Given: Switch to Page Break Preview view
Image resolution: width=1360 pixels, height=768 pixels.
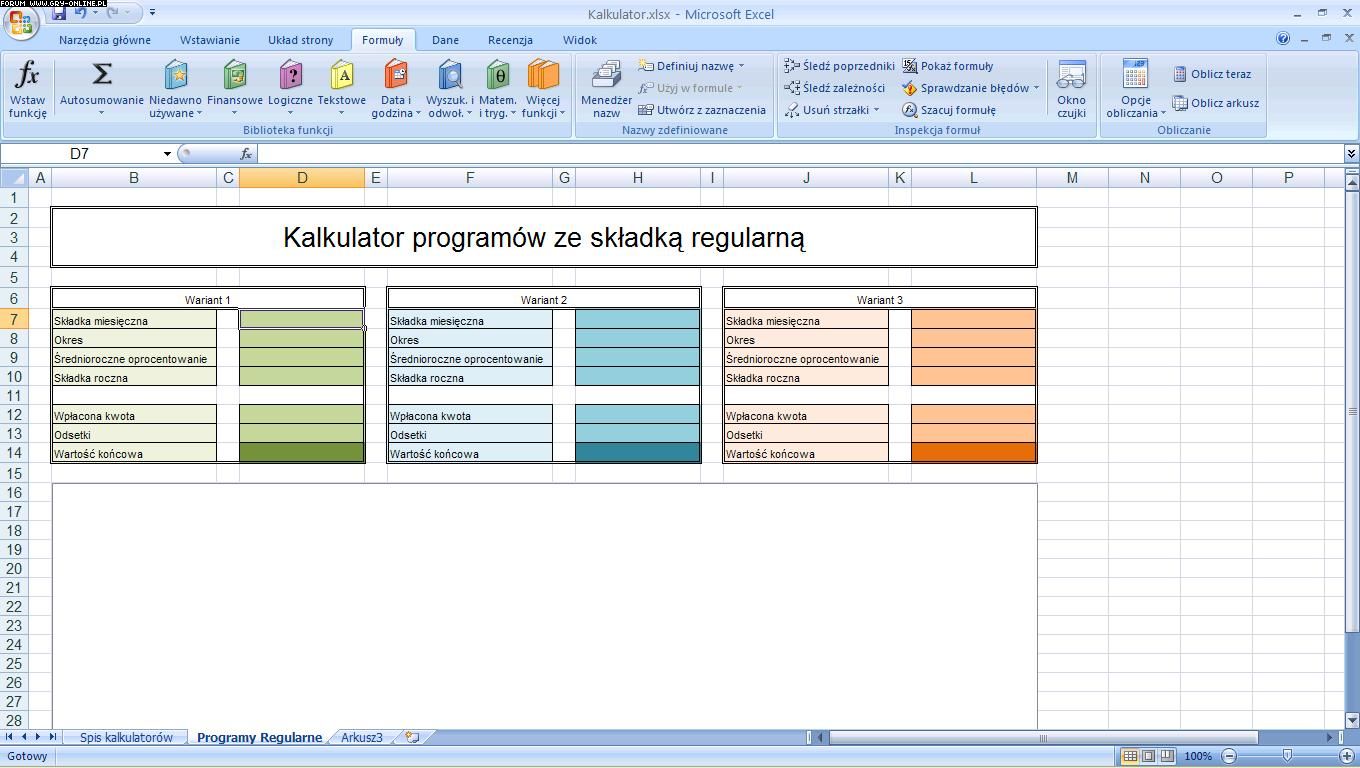Looking at the screenshot, I should coord(1167,756).
